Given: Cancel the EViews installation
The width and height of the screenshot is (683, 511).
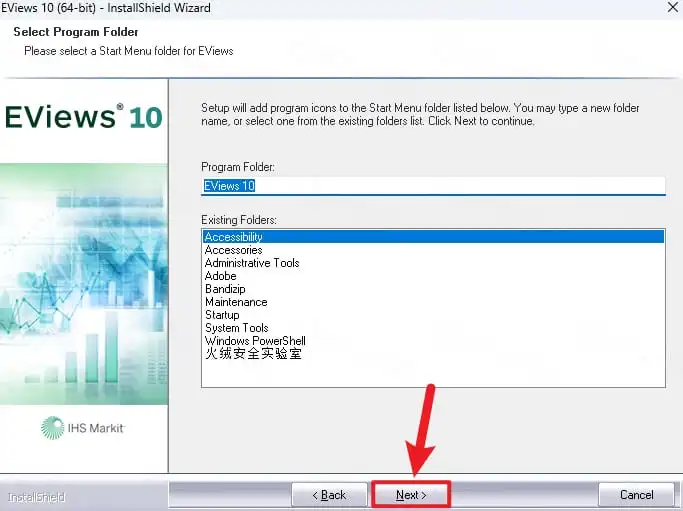Looking at the screenshot, I should tap(636, 495).
